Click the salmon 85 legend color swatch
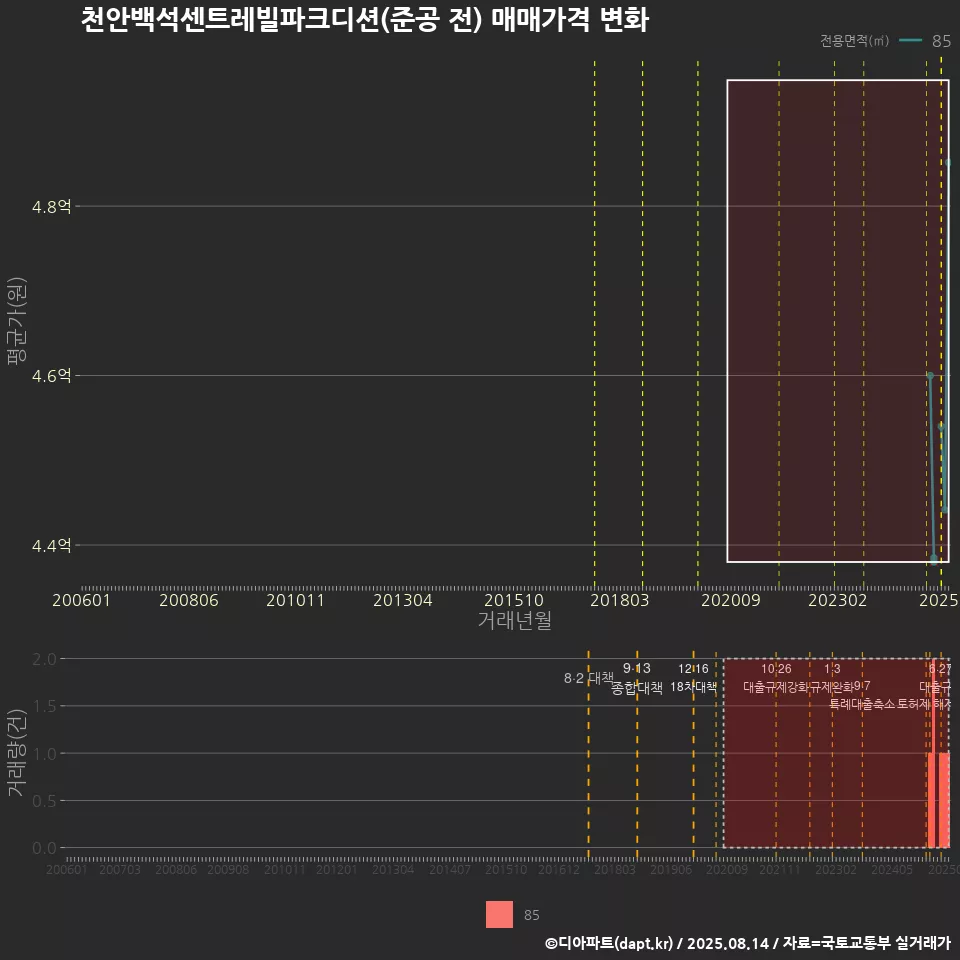Image resolution: width=960 pixels, height=960 pixels. [x=499, y=915]
